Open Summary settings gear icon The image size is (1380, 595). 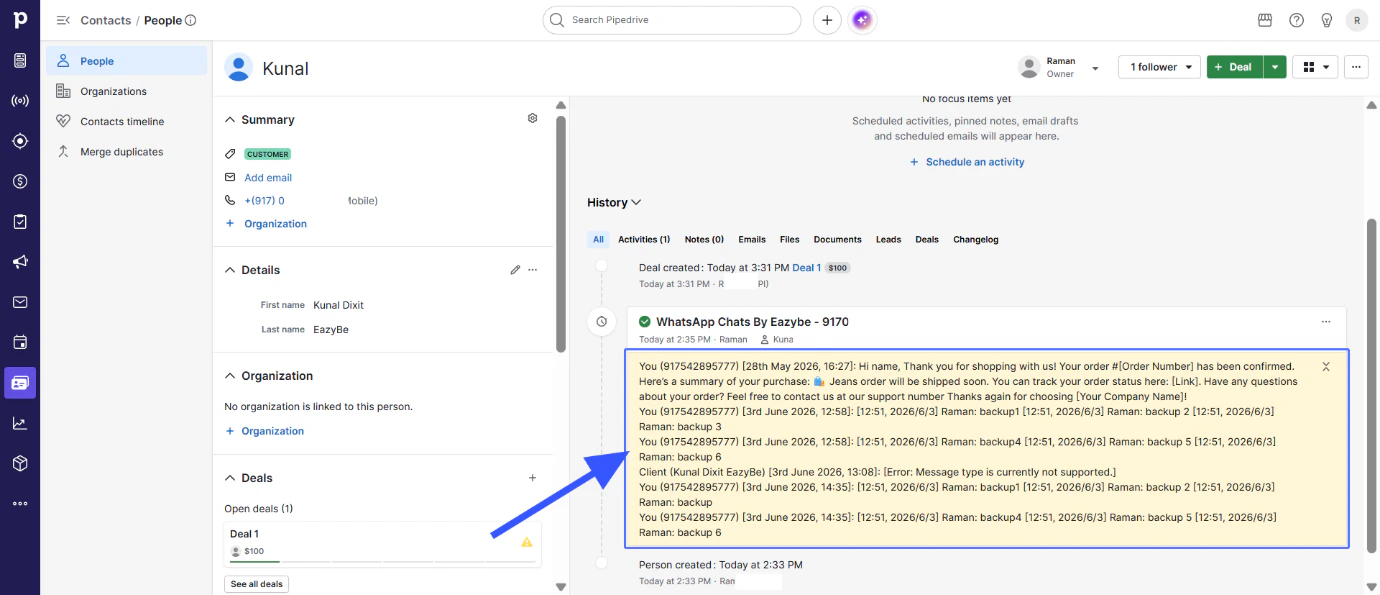pyautogui.click(x=533, y=118)
